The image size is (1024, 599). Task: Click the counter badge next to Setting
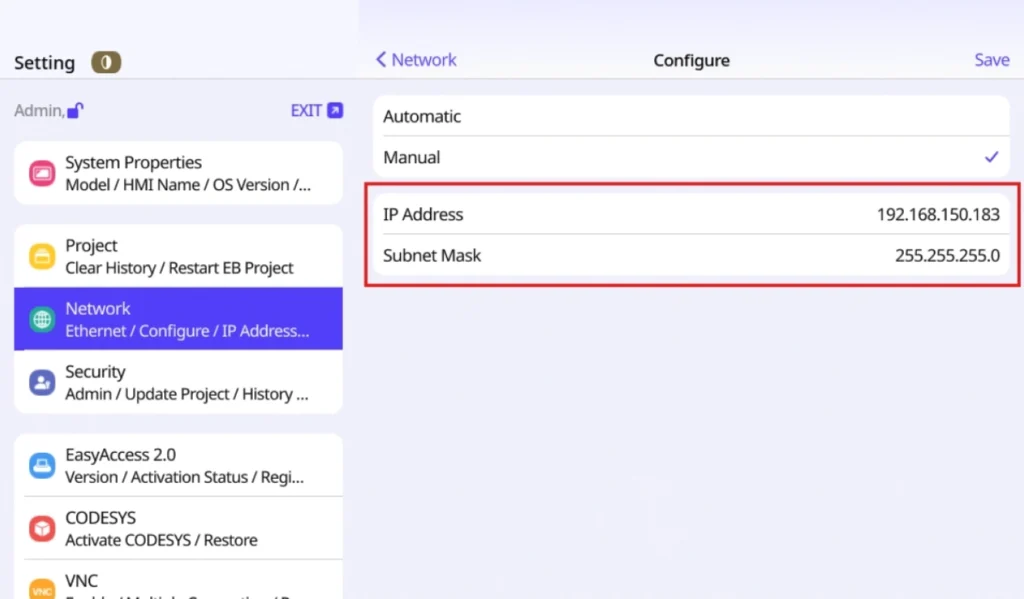(x=105, y=62)
